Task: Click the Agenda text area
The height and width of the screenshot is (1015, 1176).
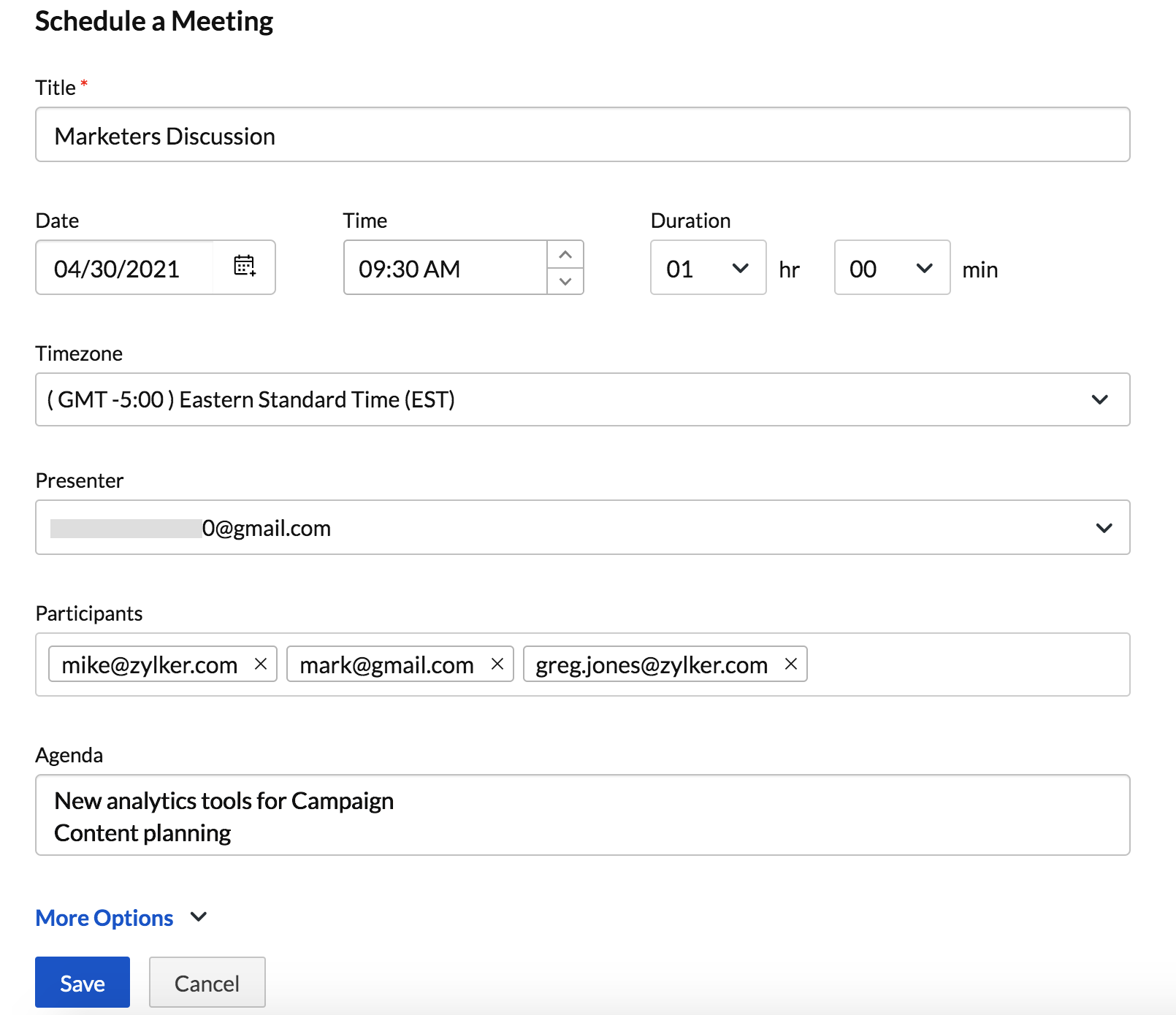Action: click(x=582, y=815)
